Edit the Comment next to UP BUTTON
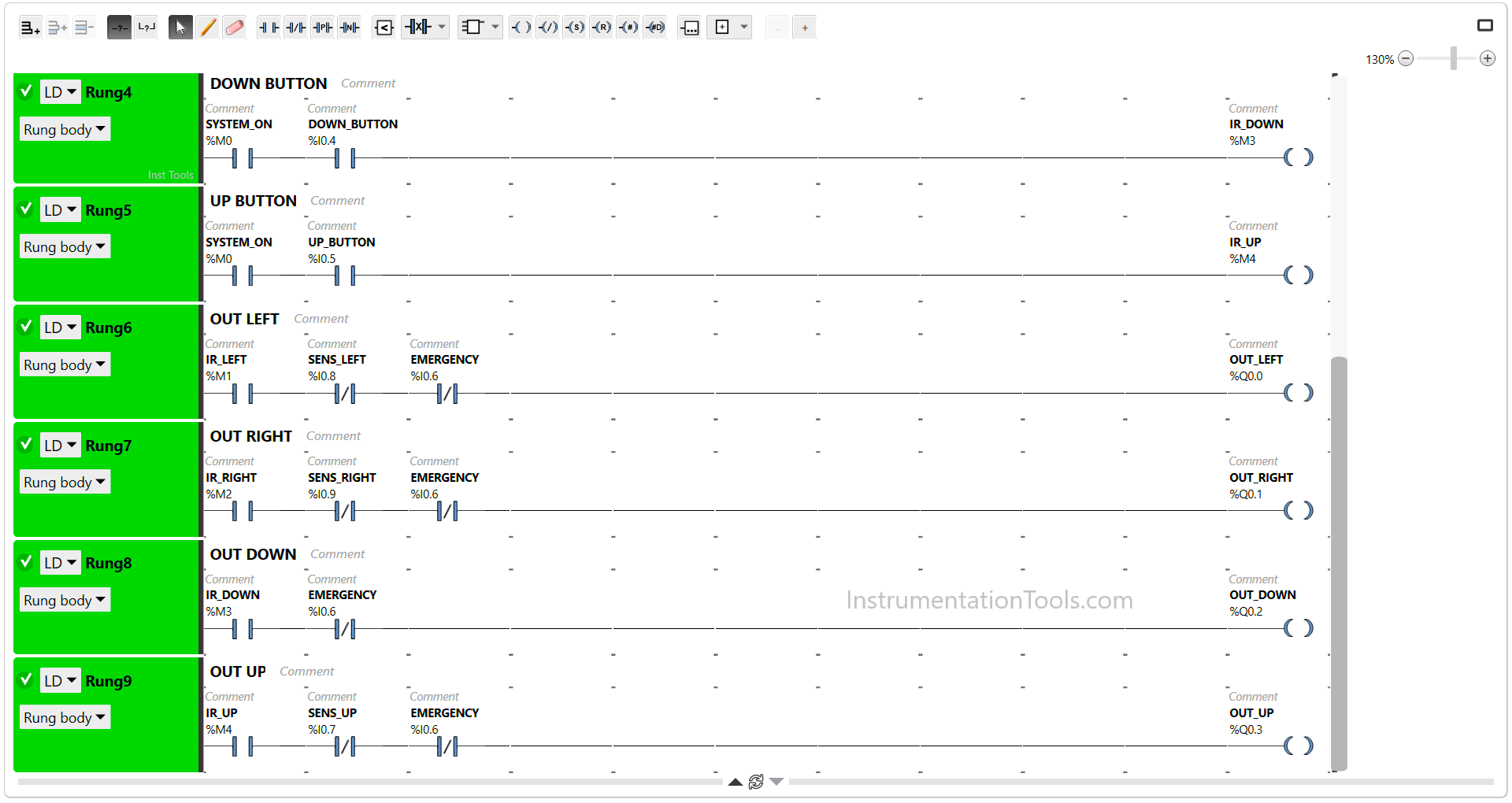Viewport: 1512px width, 803px height. pos(338,201)
